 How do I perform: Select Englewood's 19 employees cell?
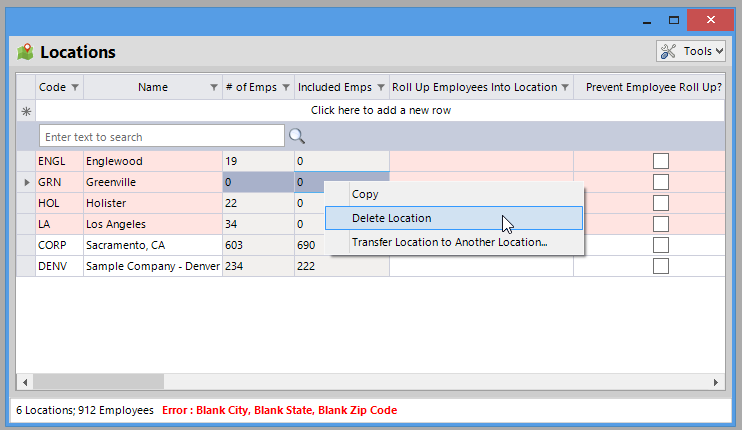258,161
